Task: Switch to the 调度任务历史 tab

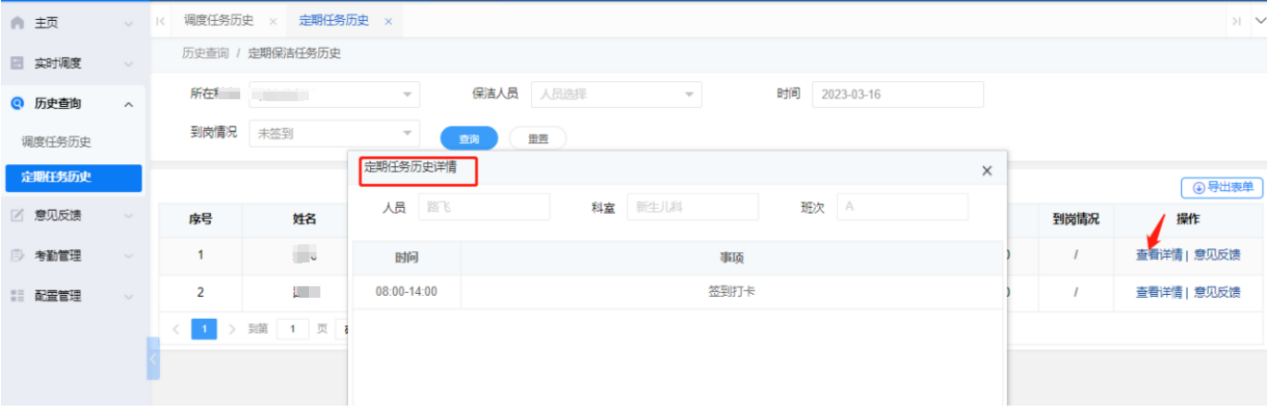Action: [218, 21]
